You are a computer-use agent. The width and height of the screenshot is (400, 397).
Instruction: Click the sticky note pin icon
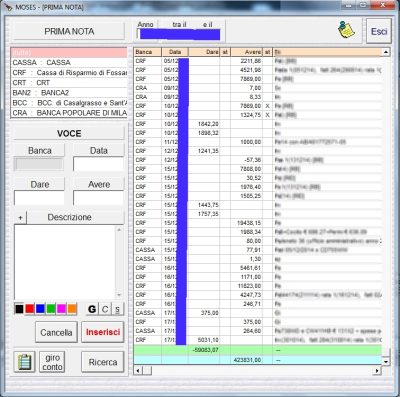[x=346, y=30]
